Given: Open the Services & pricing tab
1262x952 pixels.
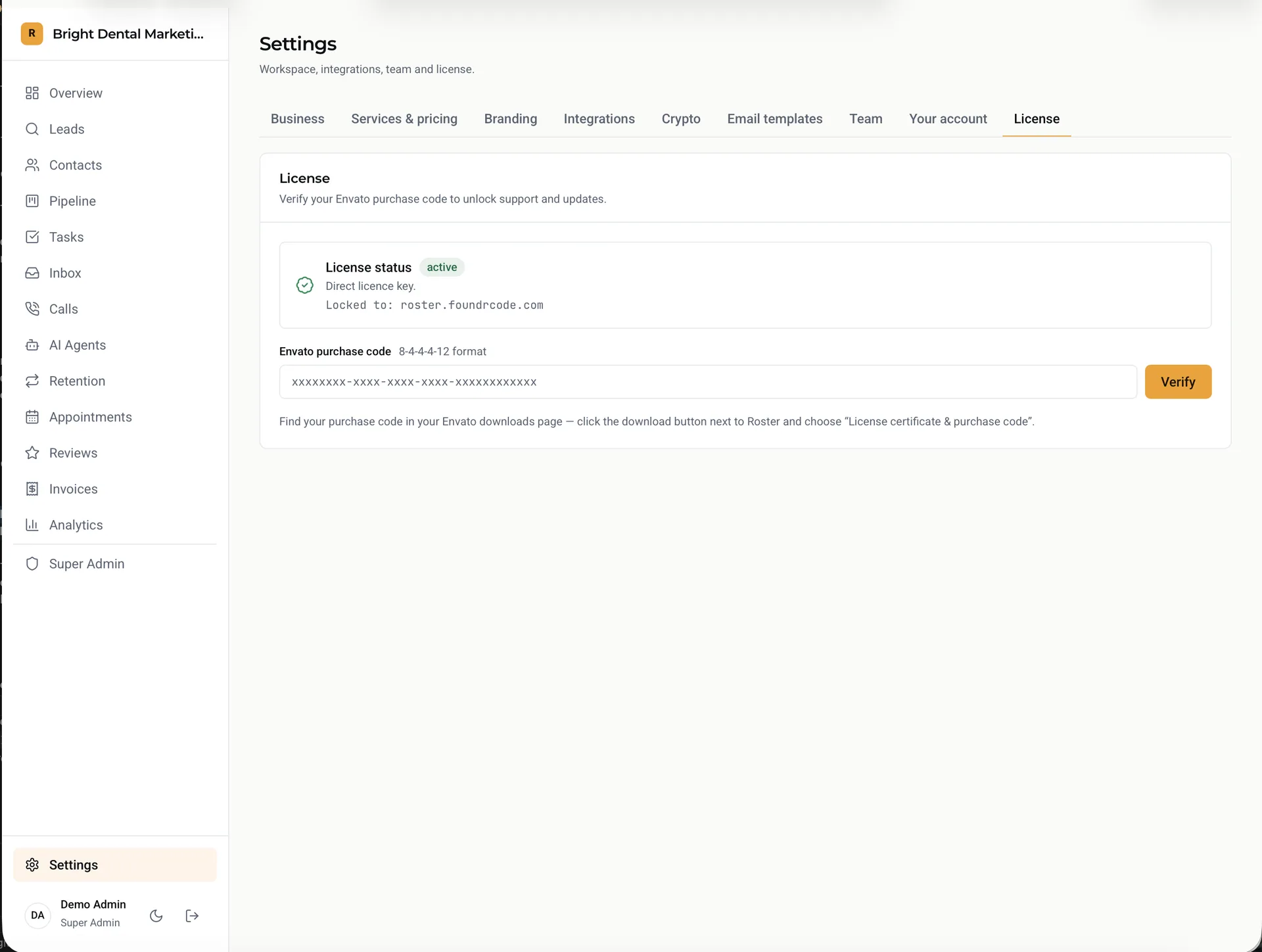Looking at the screenshot, I should 404,119.
